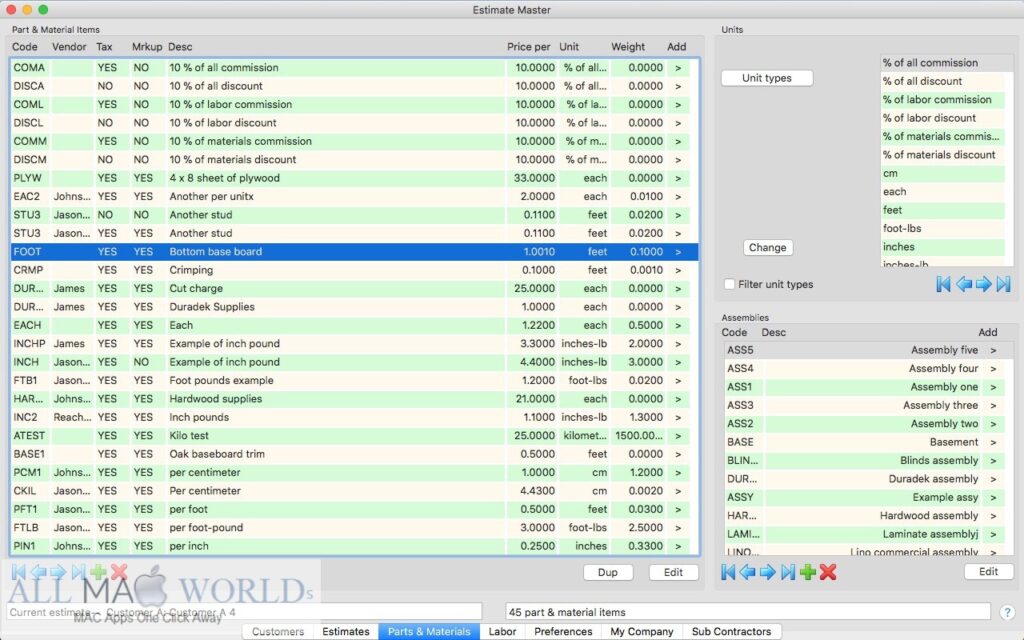
Task: Select 'inches' unit in list
Action: point(942,247)
